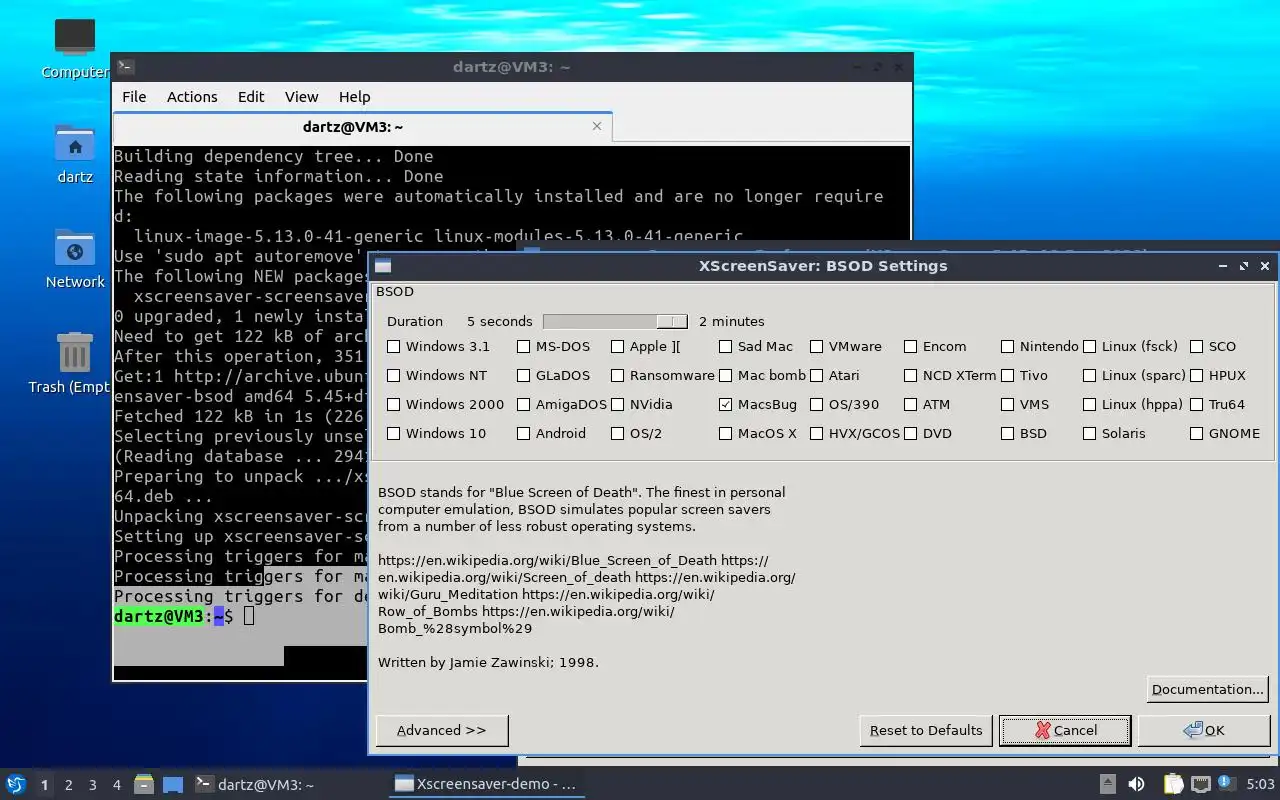The image size is (1280, 800).
Task: Open the Trash desktop icon
Action: click(75, 353)
